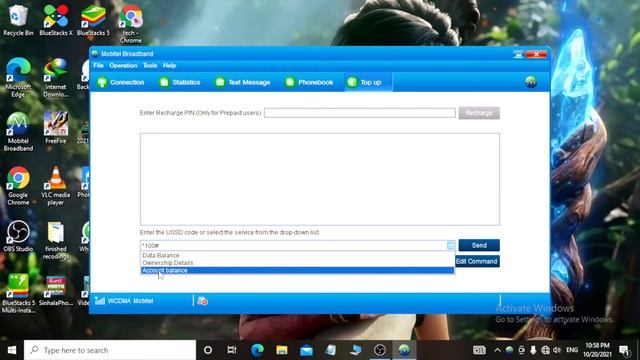Choose Data Balance from the drop-down list
The height and width of the screenshot is (360, 640).
pyautogui.click(x=161, y=255)
